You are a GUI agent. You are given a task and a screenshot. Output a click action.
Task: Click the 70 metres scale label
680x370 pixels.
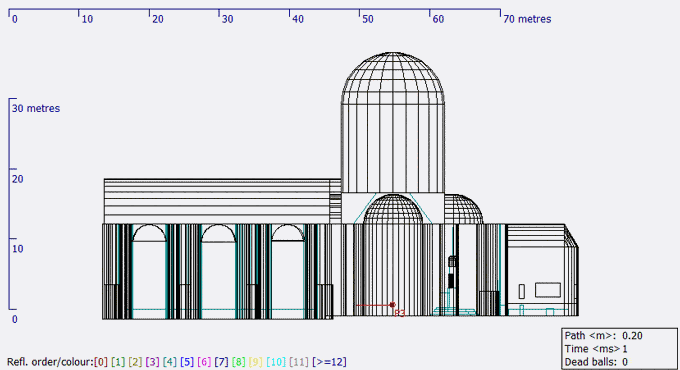(527, 19)
